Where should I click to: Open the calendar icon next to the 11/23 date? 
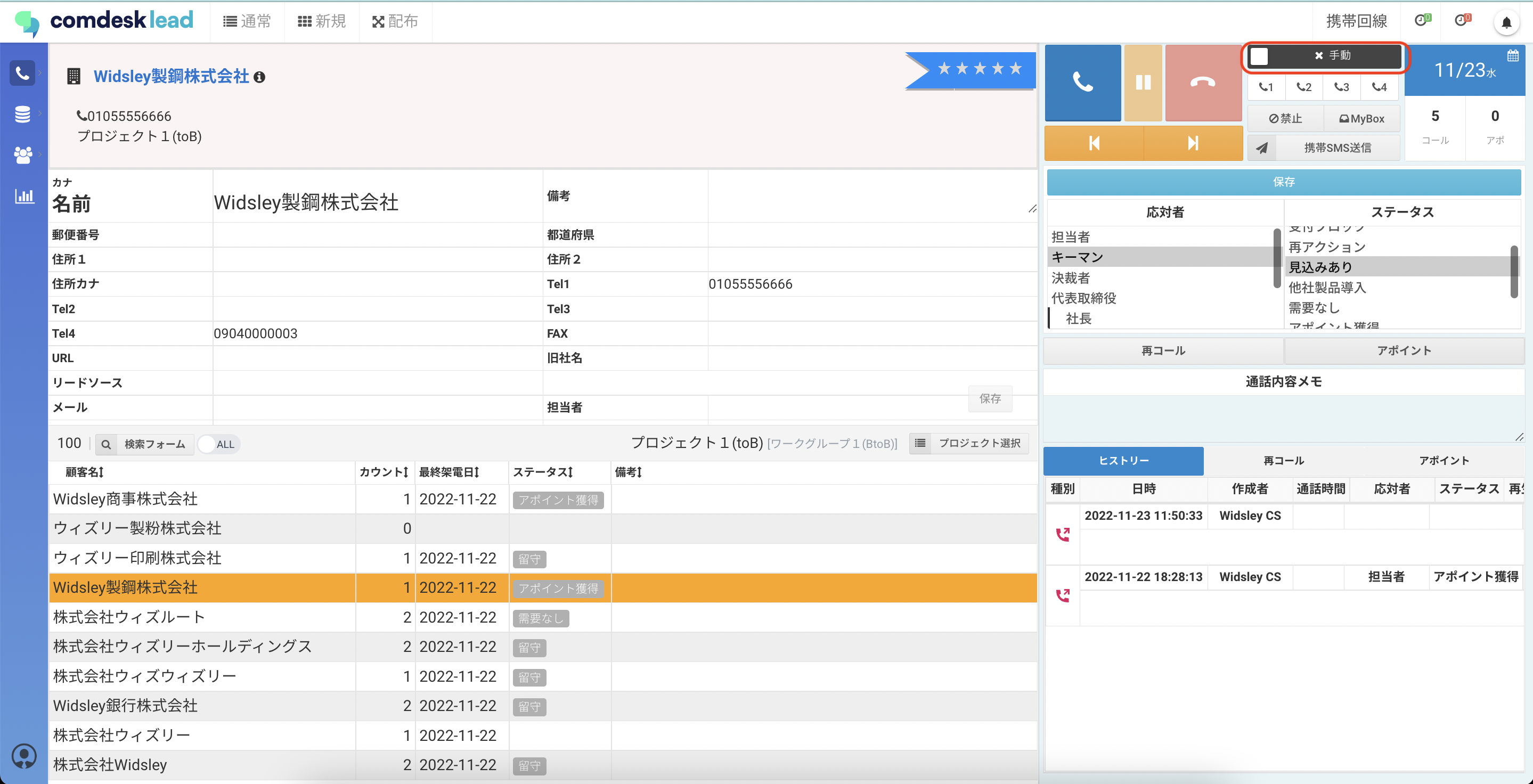(1512, 56)
